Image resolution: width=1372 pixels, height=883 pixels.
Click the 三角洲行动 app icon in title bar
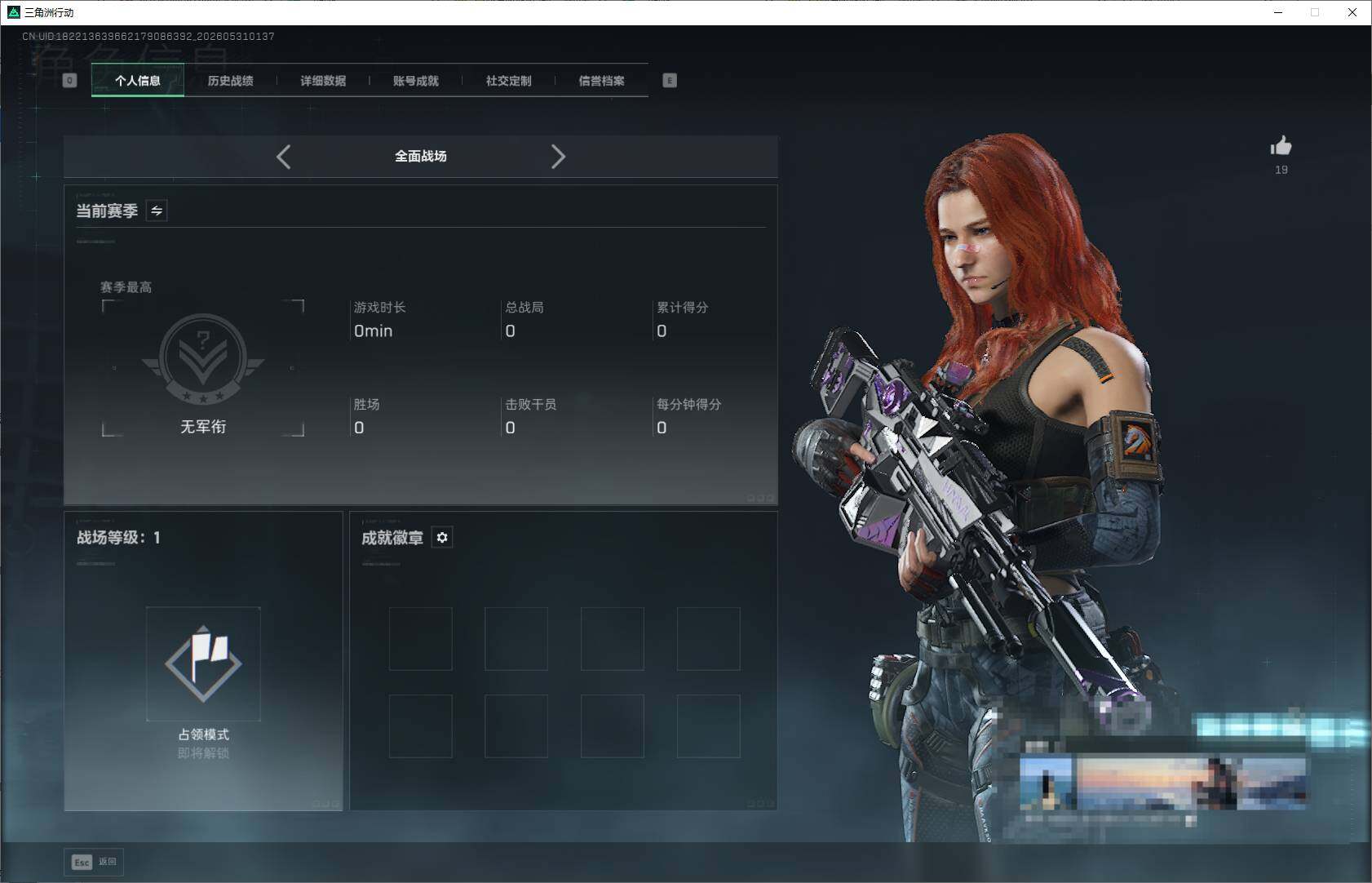point(13,12)
